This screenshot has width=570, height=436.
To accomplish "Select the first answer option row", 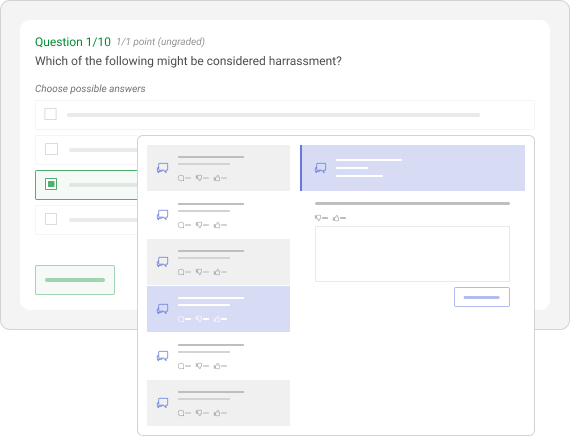I will (285, 115).
